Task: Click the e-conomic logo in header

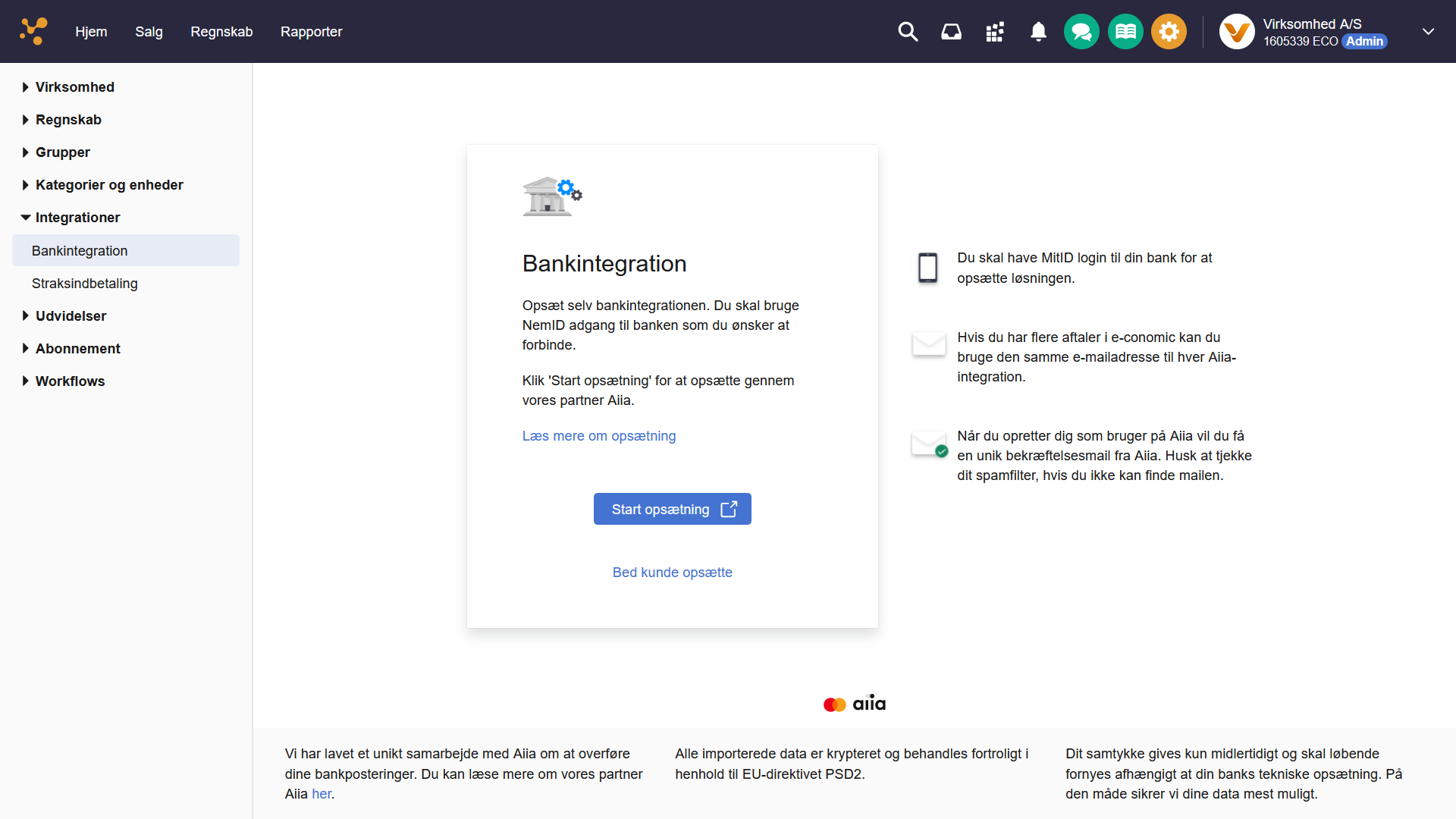Action: tap(34, 32)
